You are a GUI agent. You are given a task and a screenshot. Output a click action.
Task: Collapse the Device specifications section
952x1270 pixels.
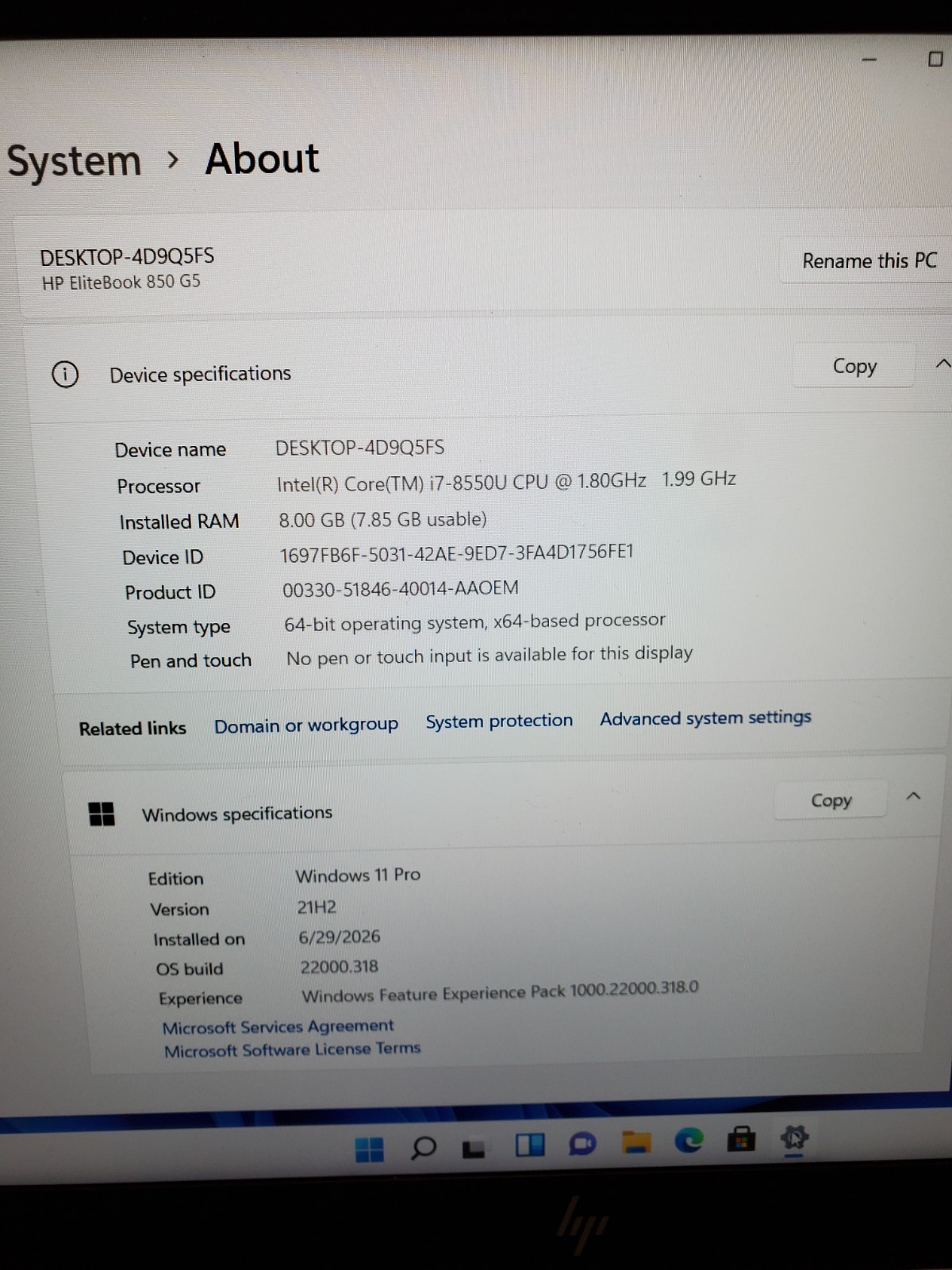[x=941, y=364]
